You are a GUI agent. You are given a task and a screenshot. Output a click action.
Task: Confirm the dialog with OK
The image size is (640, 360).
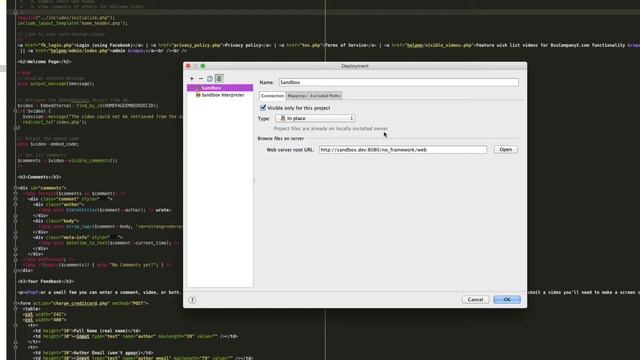[507, 300]
